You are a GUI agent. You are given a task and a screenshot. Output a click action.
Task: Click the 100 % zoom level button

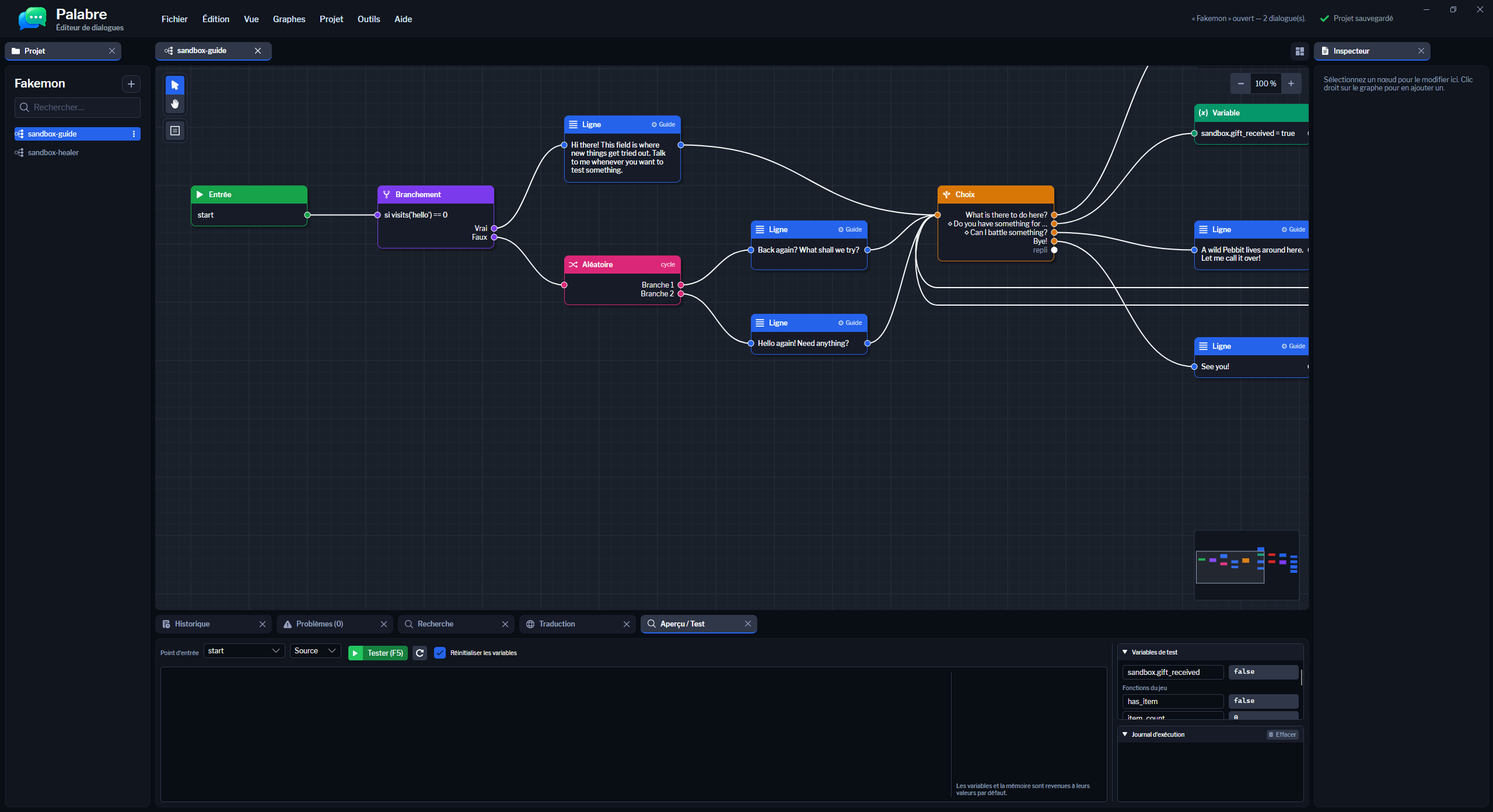tap(1265, 83)
